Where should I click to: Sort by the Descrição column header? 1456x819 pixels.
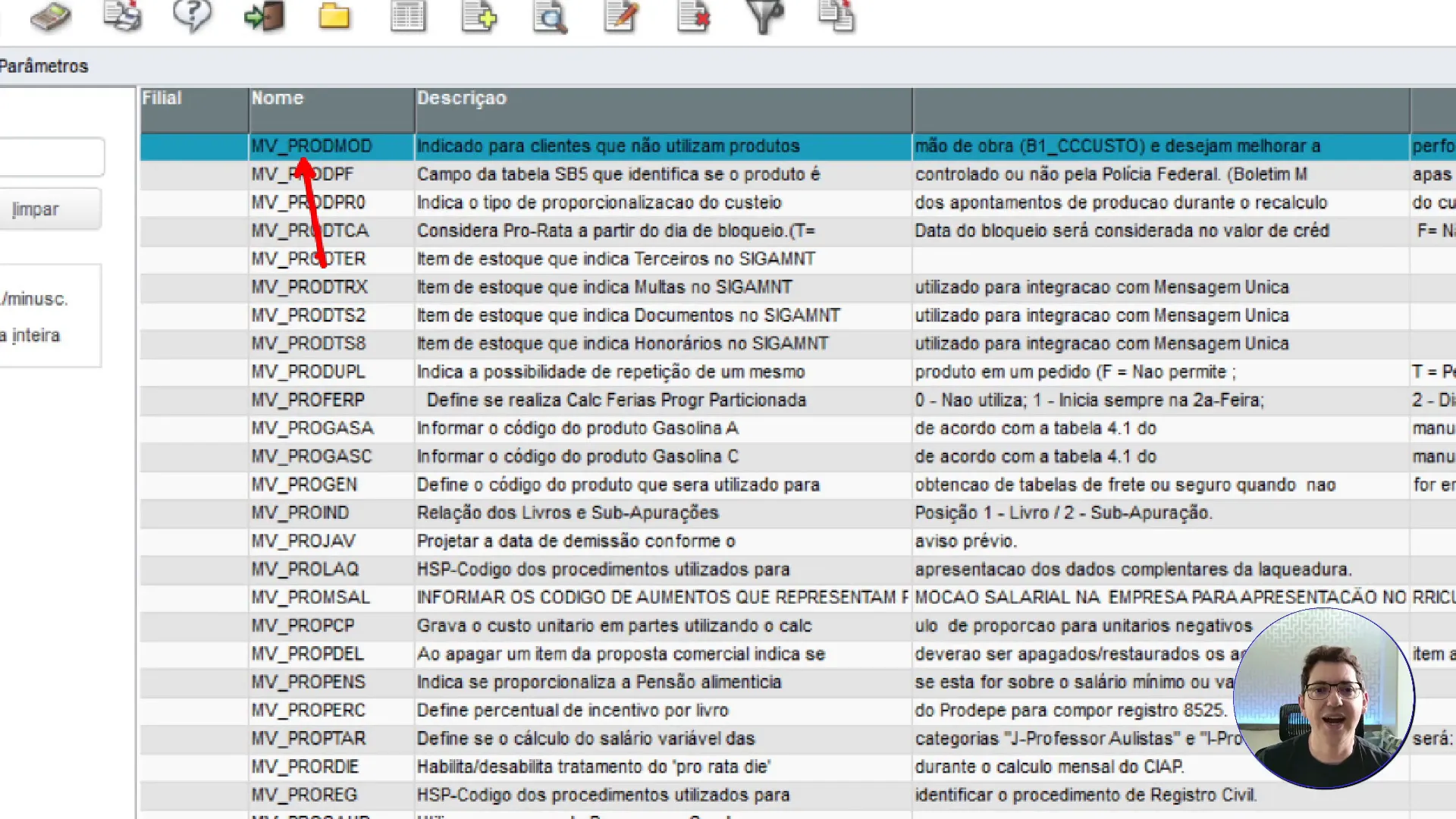(462, 97)
